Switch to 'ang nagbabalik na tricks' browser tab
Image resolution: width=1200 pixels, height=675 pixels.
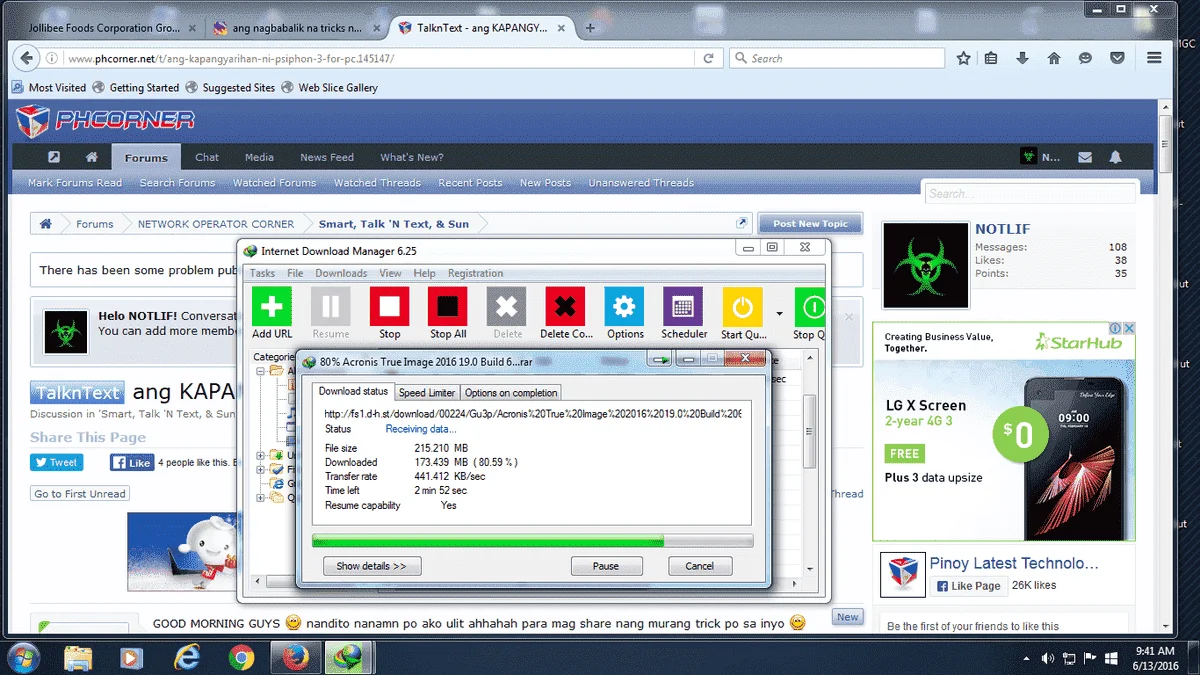[297, 28]
